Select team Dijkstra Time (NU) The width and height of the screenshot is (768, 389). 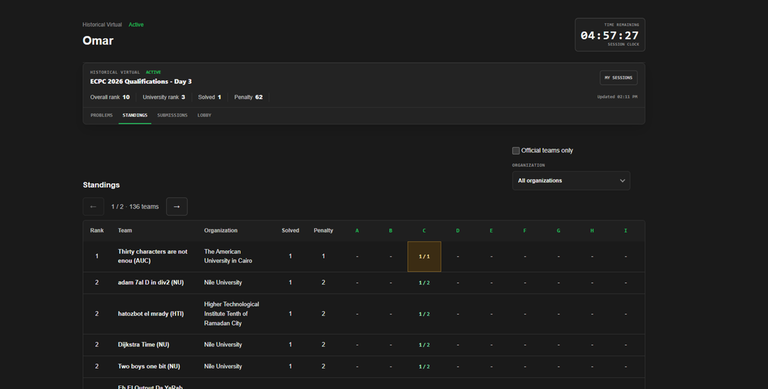tap(144, 344)
